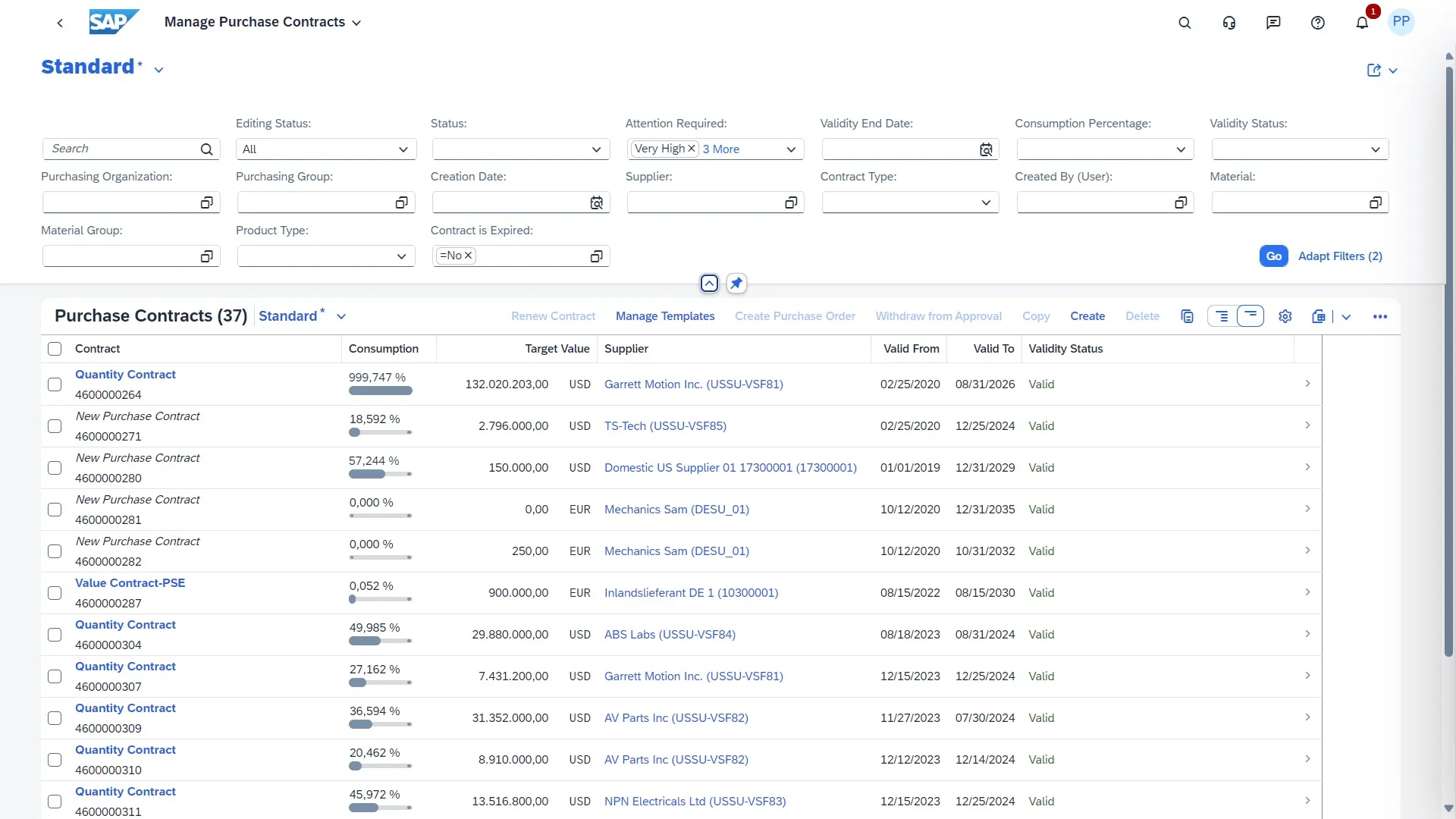
Task: Click the back navigation arrow
Action: pos(60,23)
